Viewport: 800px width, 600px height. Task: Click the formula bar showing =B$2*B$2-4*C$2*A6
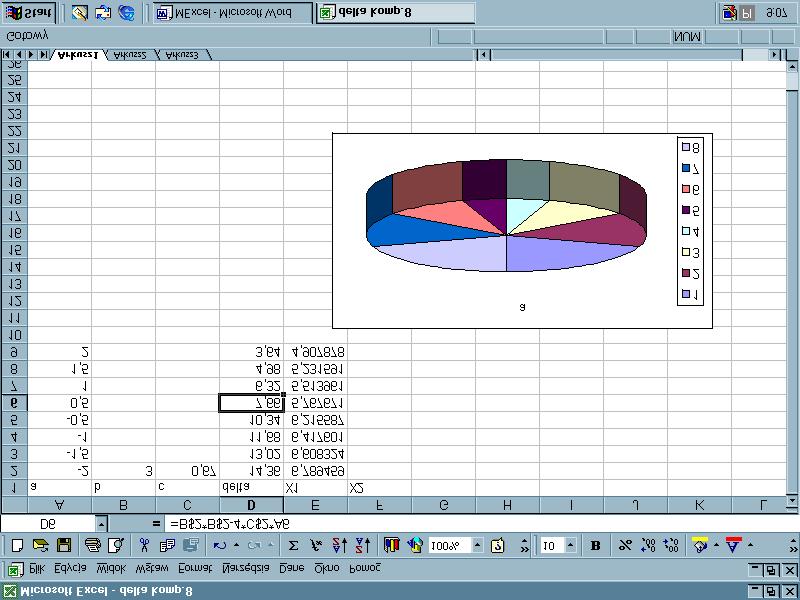tap(480, 524)
